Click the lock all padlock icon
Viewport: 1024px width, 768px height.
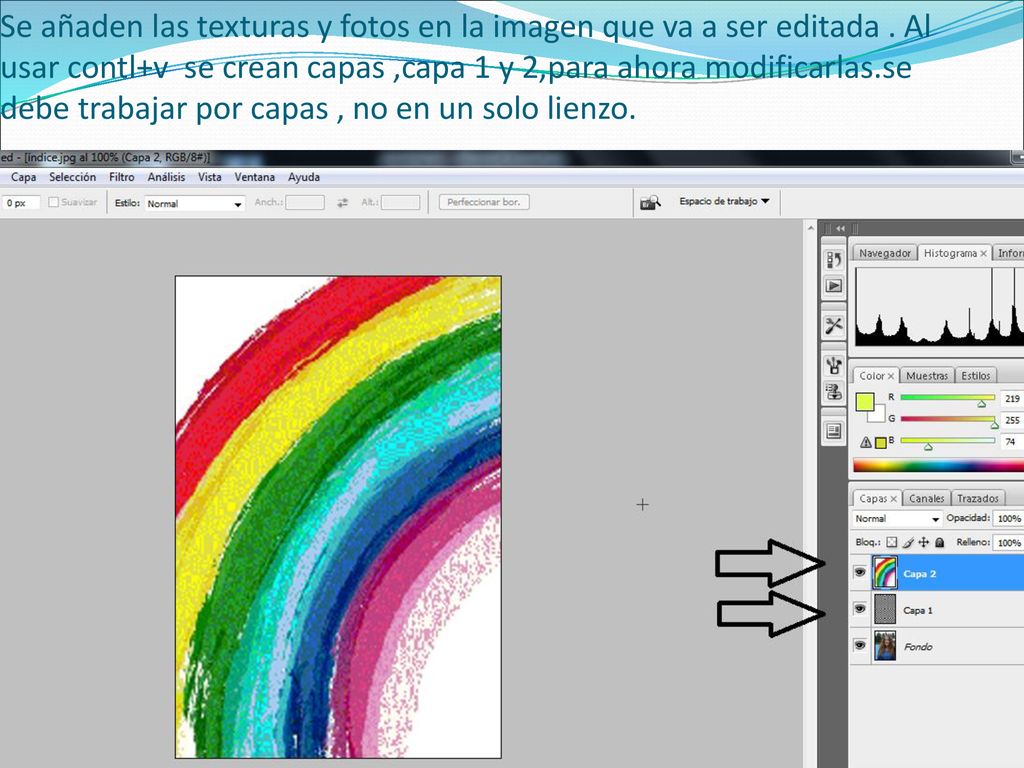coord(940,542)
